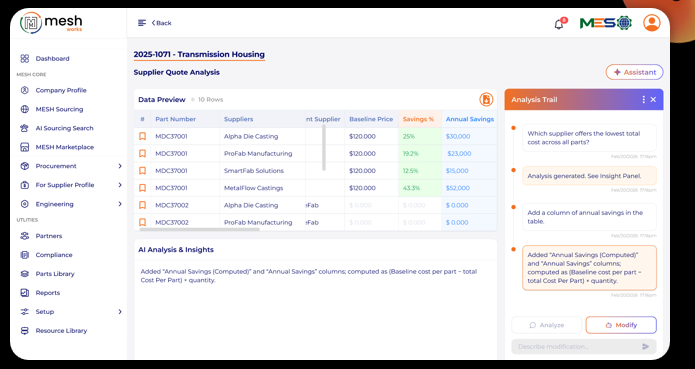Viewport: 695px width, 369px height.
Task: Click 'Add a column of annual savings' message
Action: (x=589, y=217)
